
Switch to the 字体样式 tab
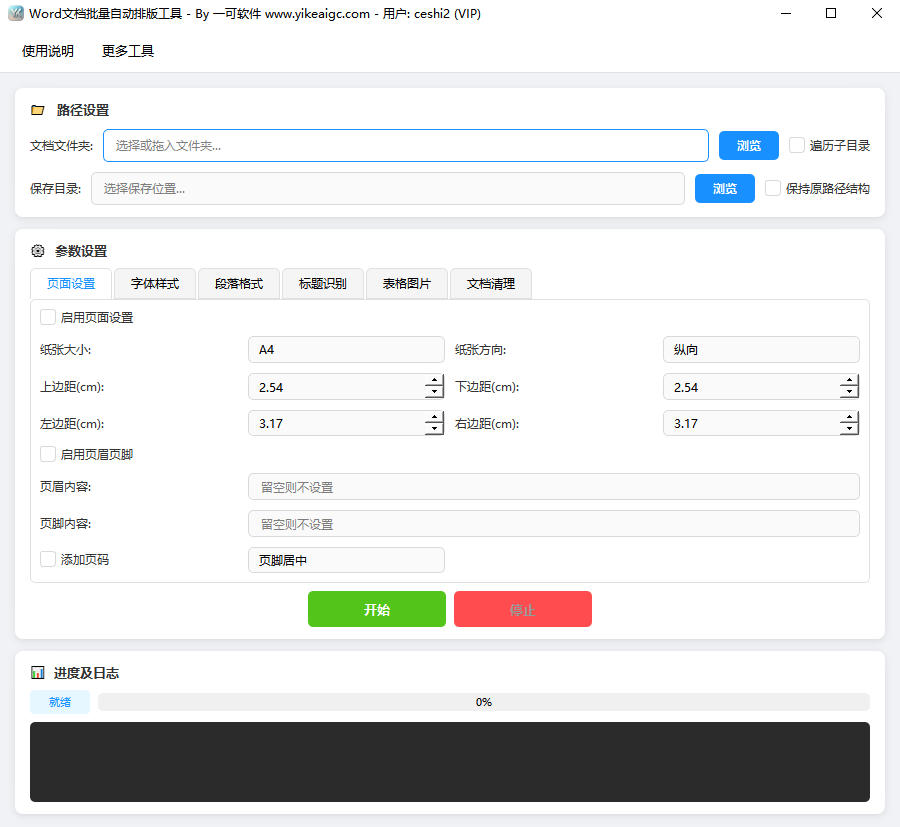(x=154, y=284)
